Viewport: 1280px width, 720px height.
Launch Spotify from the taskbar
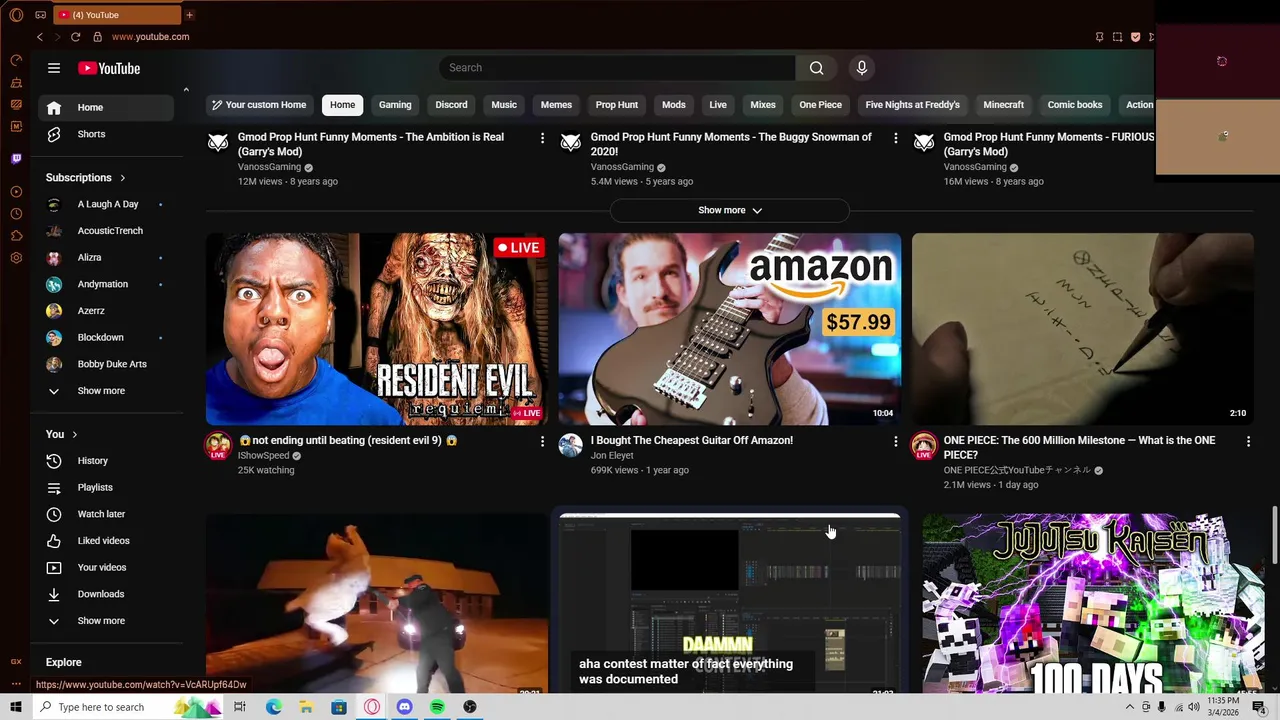coord(437,707)
